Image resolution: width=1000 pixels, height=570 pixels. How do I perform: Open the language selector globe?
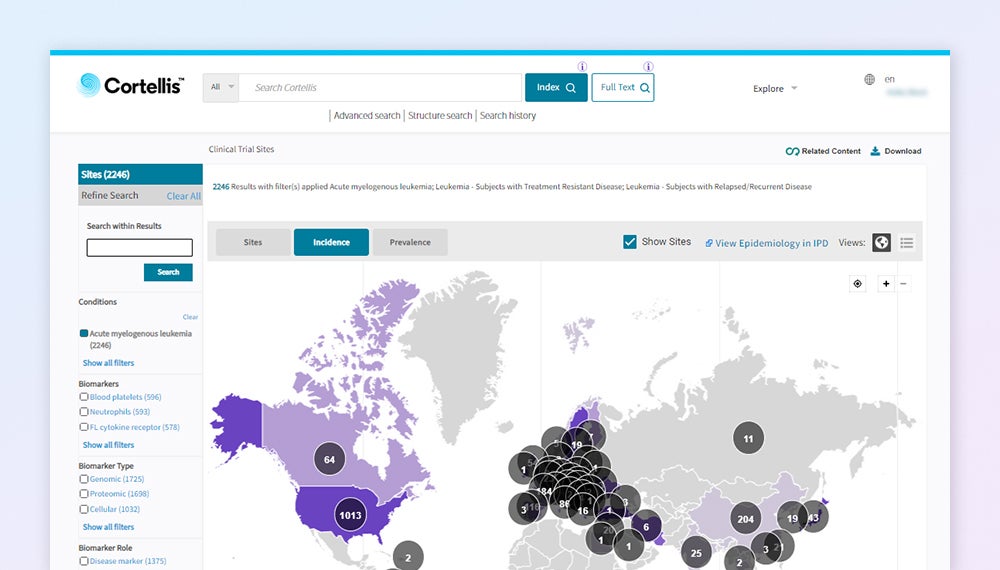[x=869, y=80]
